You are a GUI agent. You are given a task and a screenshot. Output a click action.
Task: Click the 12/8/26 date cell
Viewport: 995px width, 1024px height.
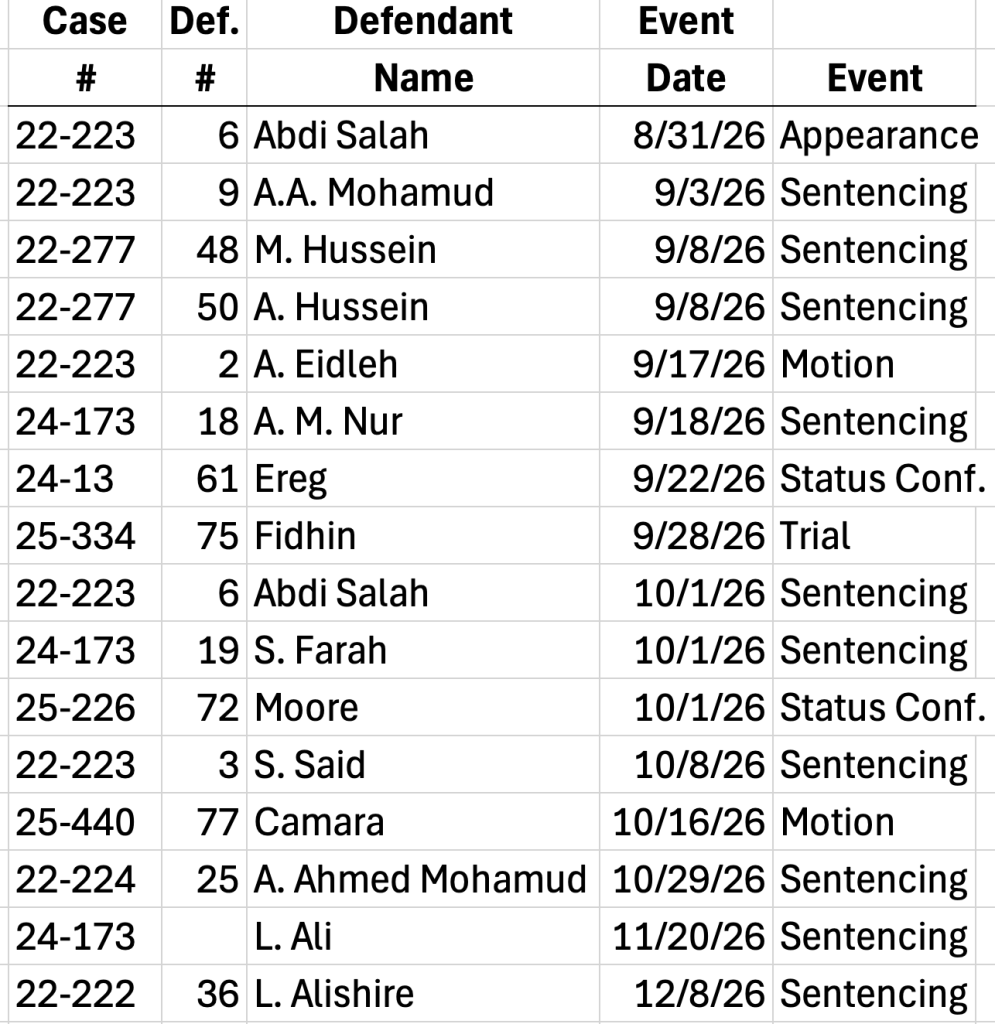pos(686,993)
